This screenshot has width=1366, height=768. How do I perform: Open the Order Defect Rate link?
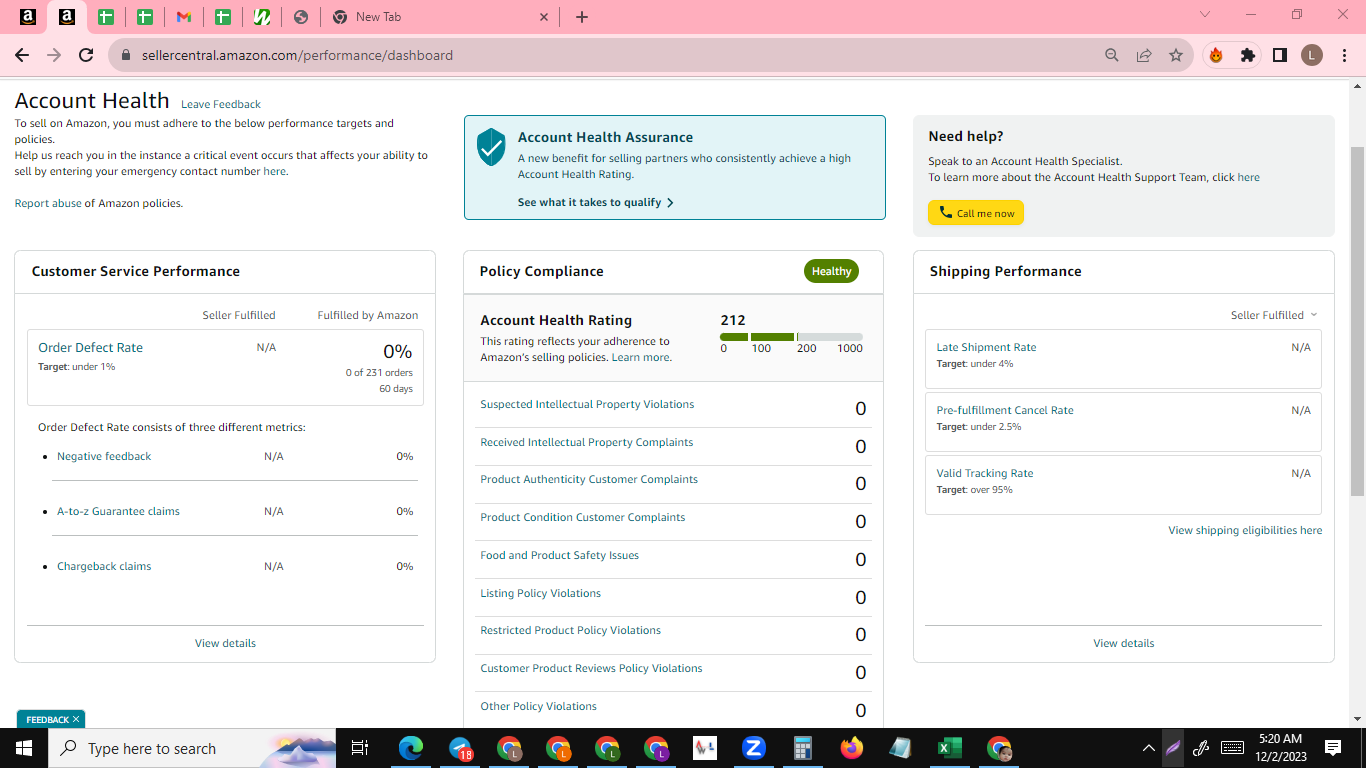[x=90, y=348]
